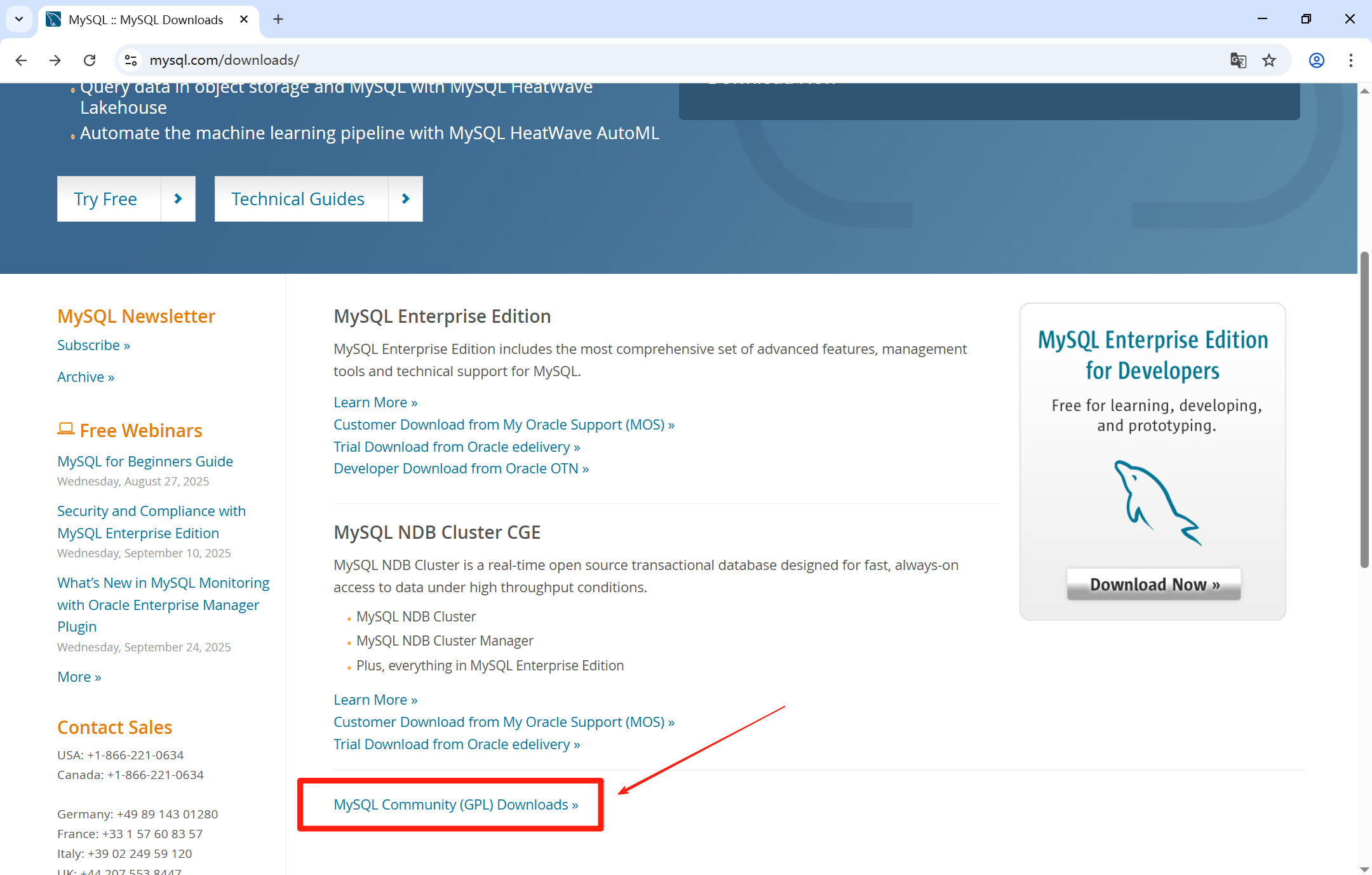Click the MySQL NDB Cluster Manager bullet
This screenshot has height=875, width=1372.
pos(445,641)
